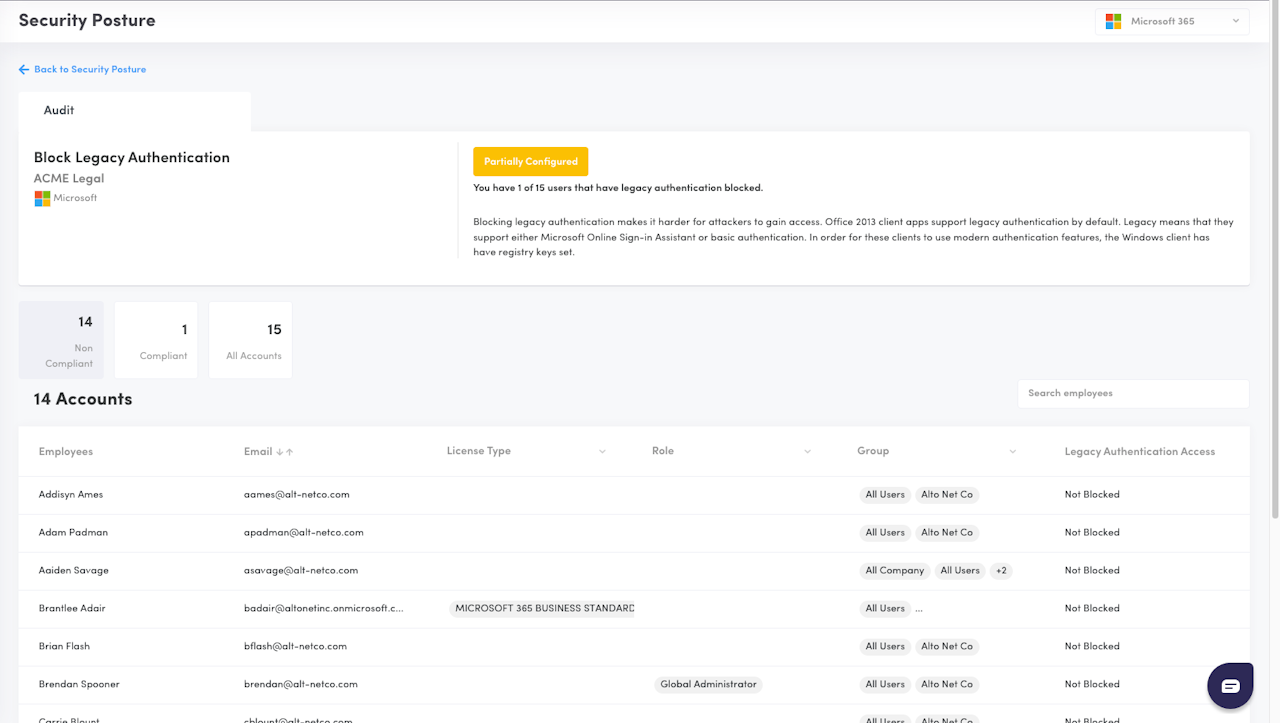
Task: Click Microsoft 365 logo in top selector
Action: 1113,22
